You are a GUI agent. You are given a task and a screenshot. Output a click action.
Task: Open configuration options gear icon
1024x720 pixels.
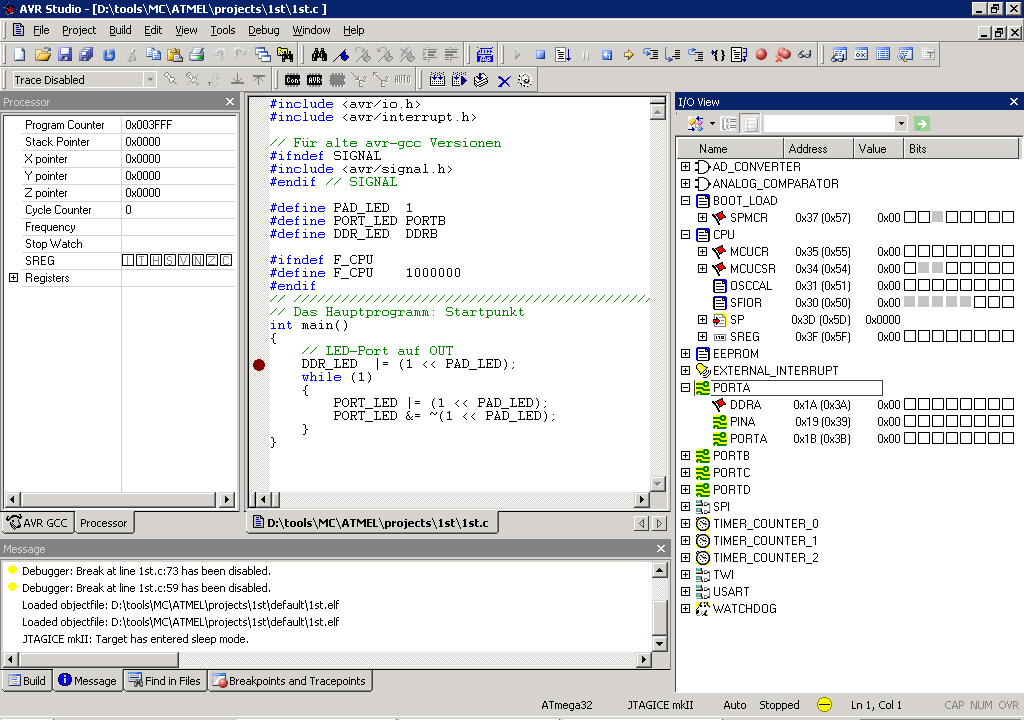tap(525, 80)
